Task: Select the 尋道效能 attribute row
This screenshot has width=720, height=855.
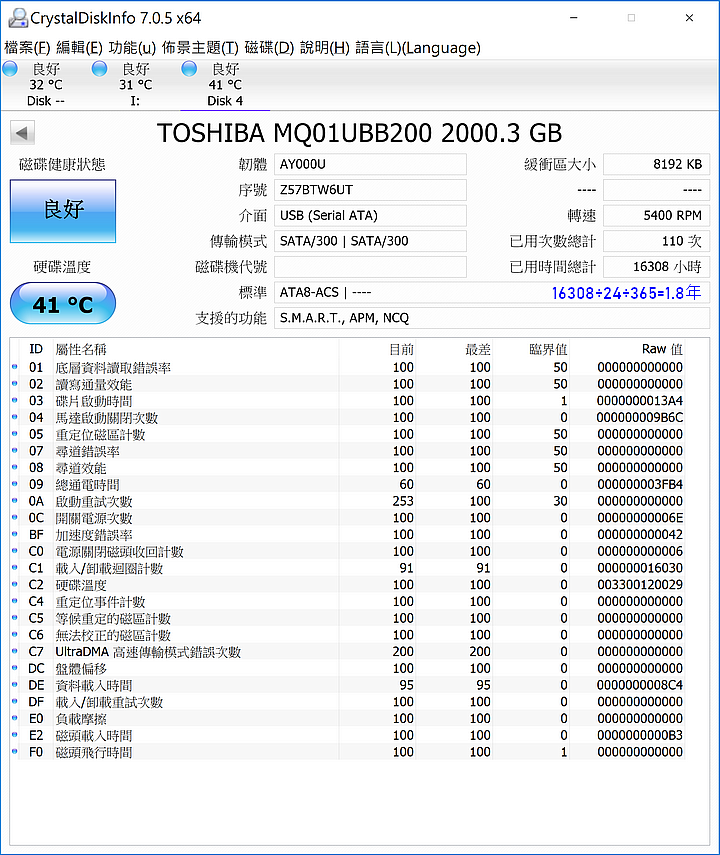Action: pyautogui.click(x=347, y=467)
